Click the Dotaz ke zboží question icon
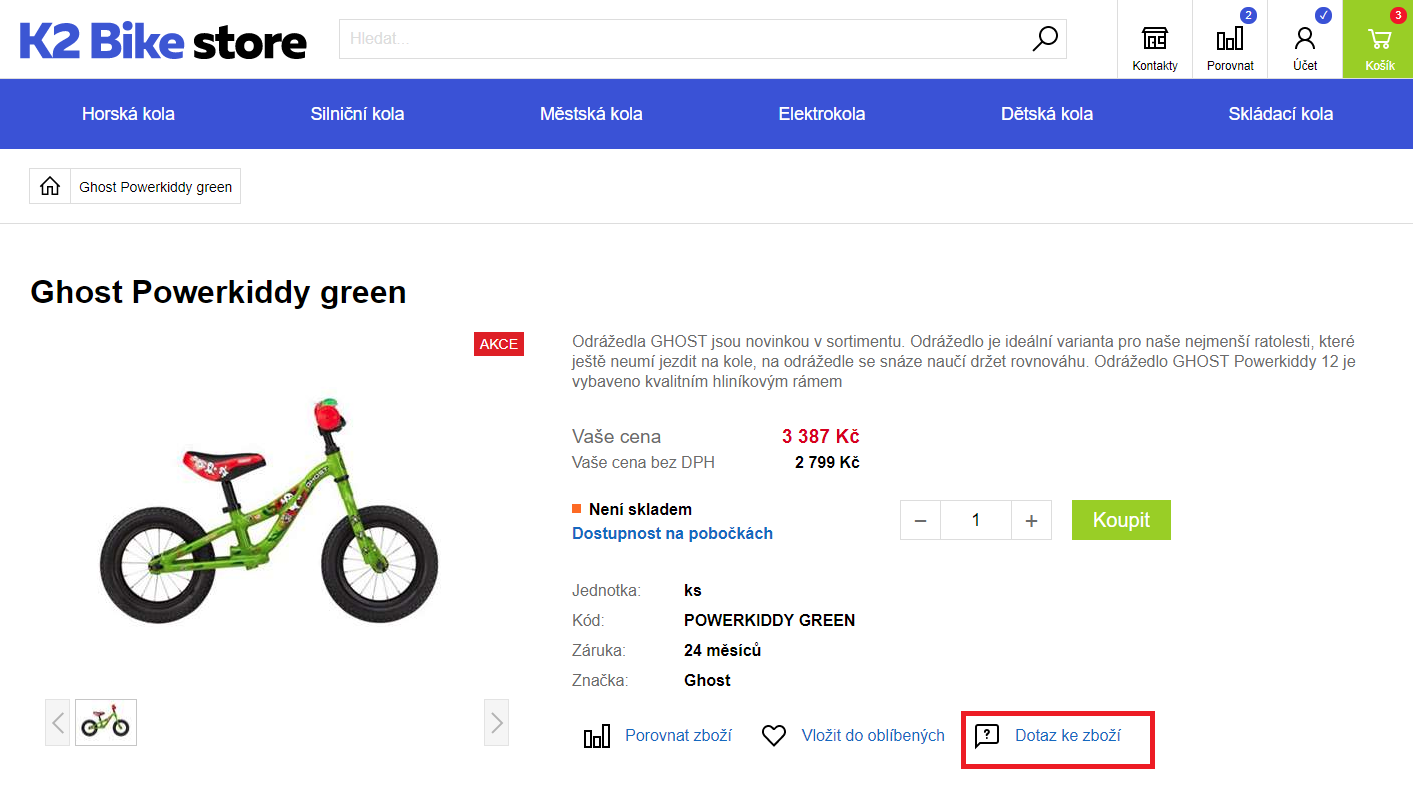 987,736
